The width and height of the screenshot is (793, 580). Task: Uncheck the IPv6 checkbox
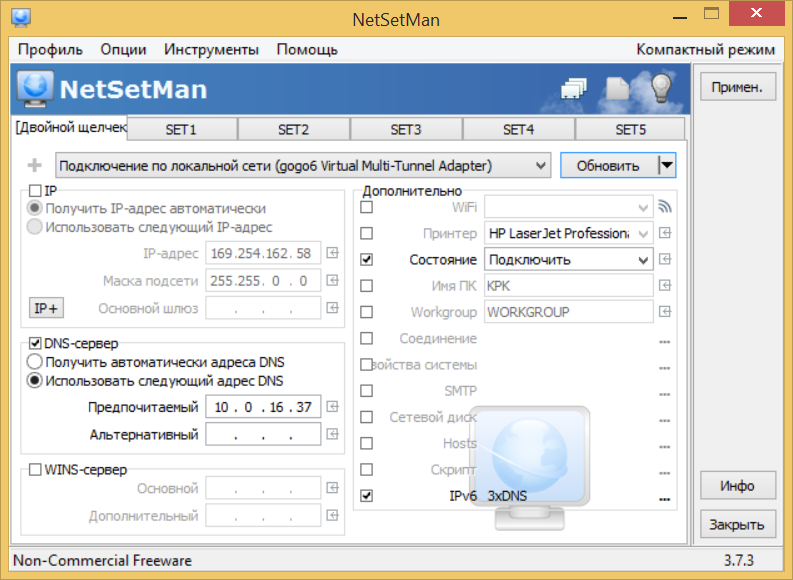click(367, 496)
